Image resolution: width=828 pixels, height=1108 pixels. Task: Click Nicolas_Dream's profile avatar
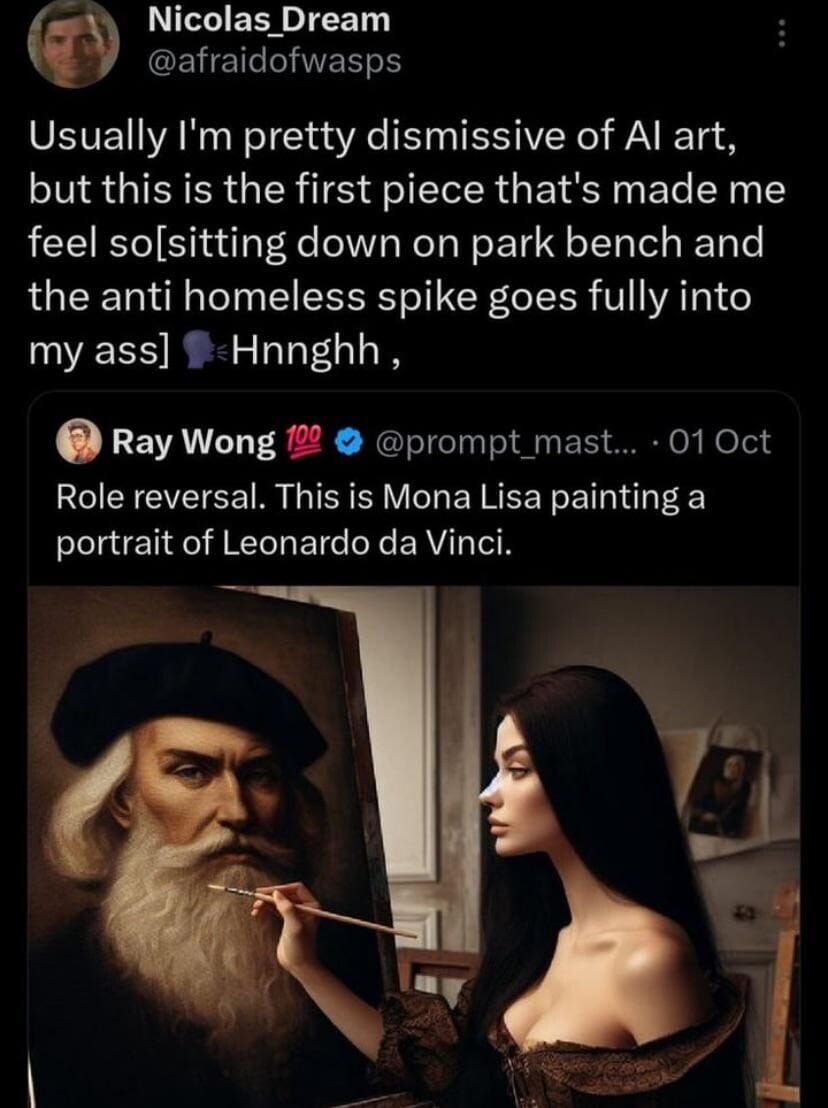coord(73,44)
